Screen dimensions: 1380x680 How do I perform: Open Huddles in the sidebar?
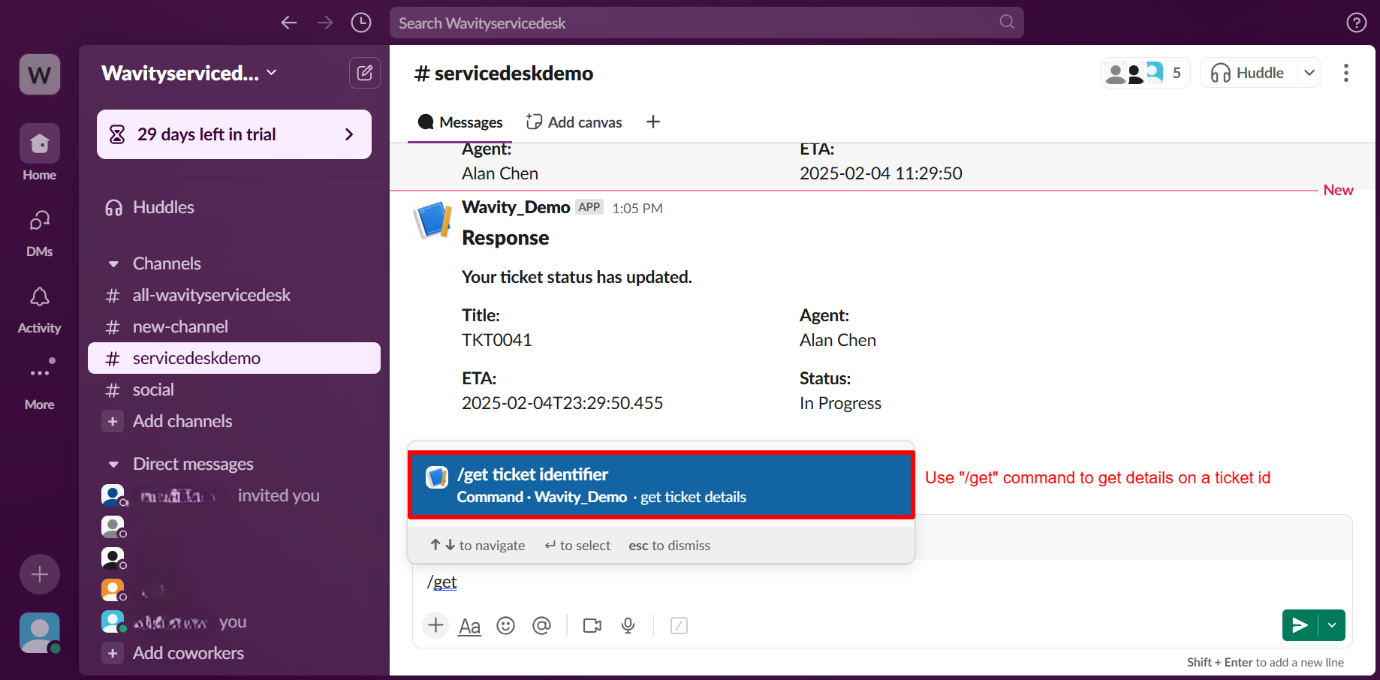(234, 207)
